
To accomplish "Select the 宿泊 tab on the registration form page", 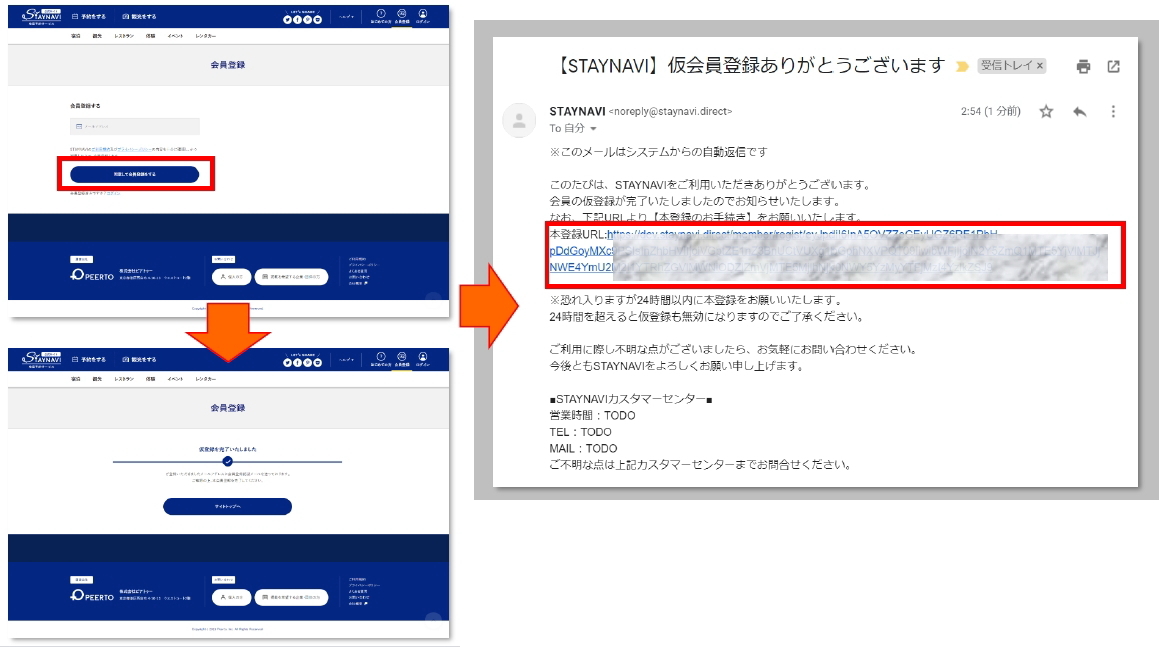I will point(76,36).
